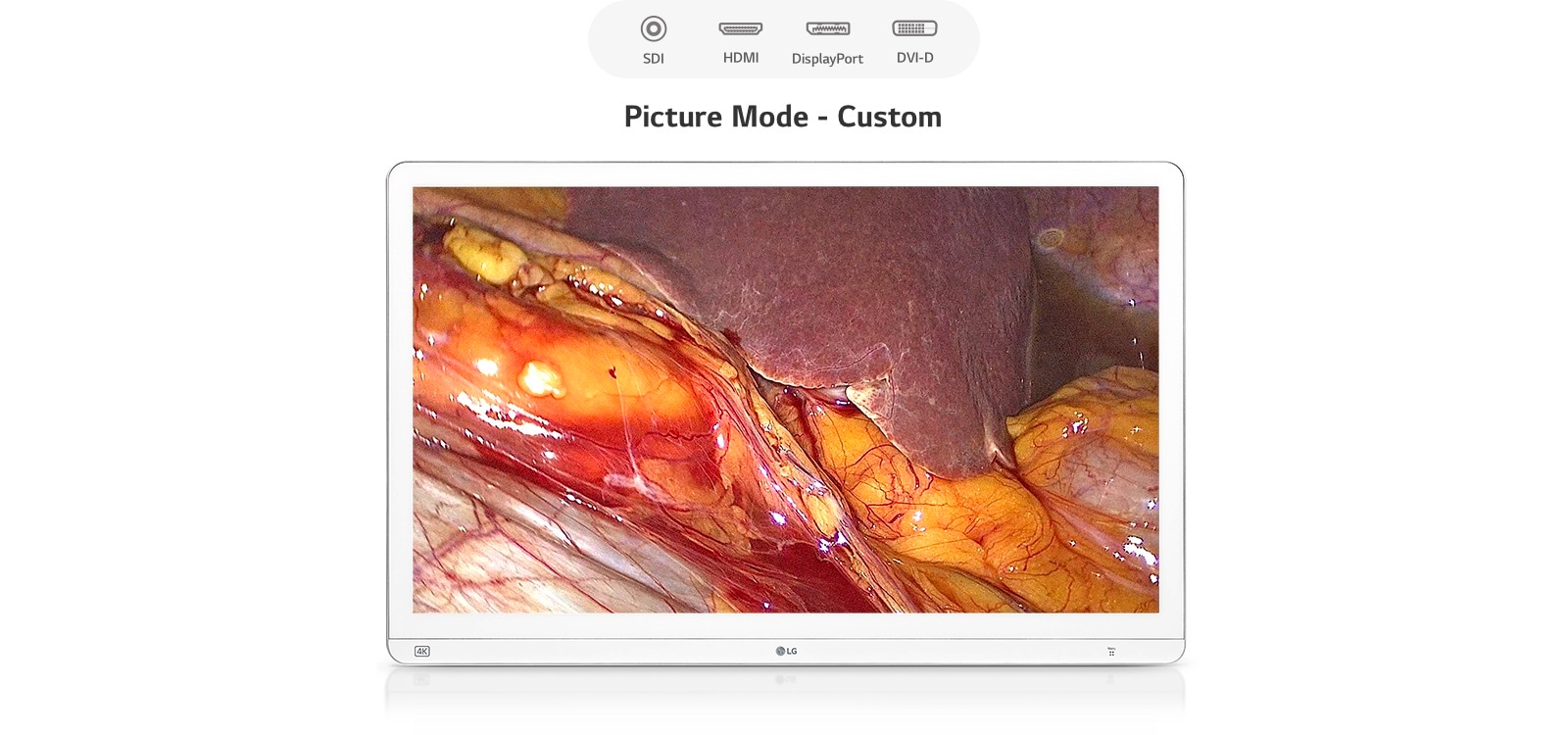This screenshot has width=1568, height=735.
Task: Click the SDI coaxial connector icon
Action: (x=654, y=28)
